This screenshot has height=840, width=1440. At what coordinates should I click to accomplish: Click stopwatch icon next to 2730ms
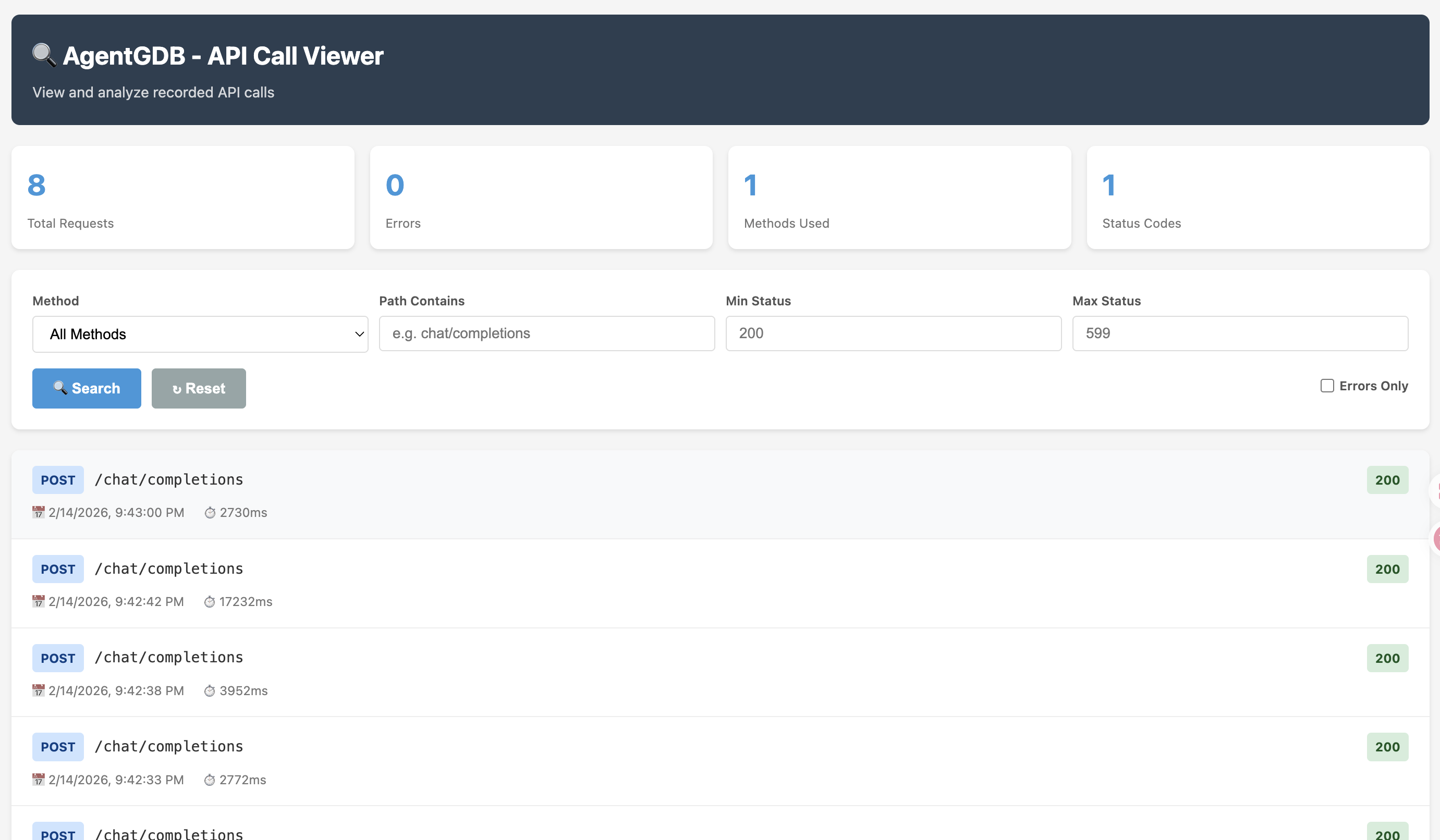210,513
